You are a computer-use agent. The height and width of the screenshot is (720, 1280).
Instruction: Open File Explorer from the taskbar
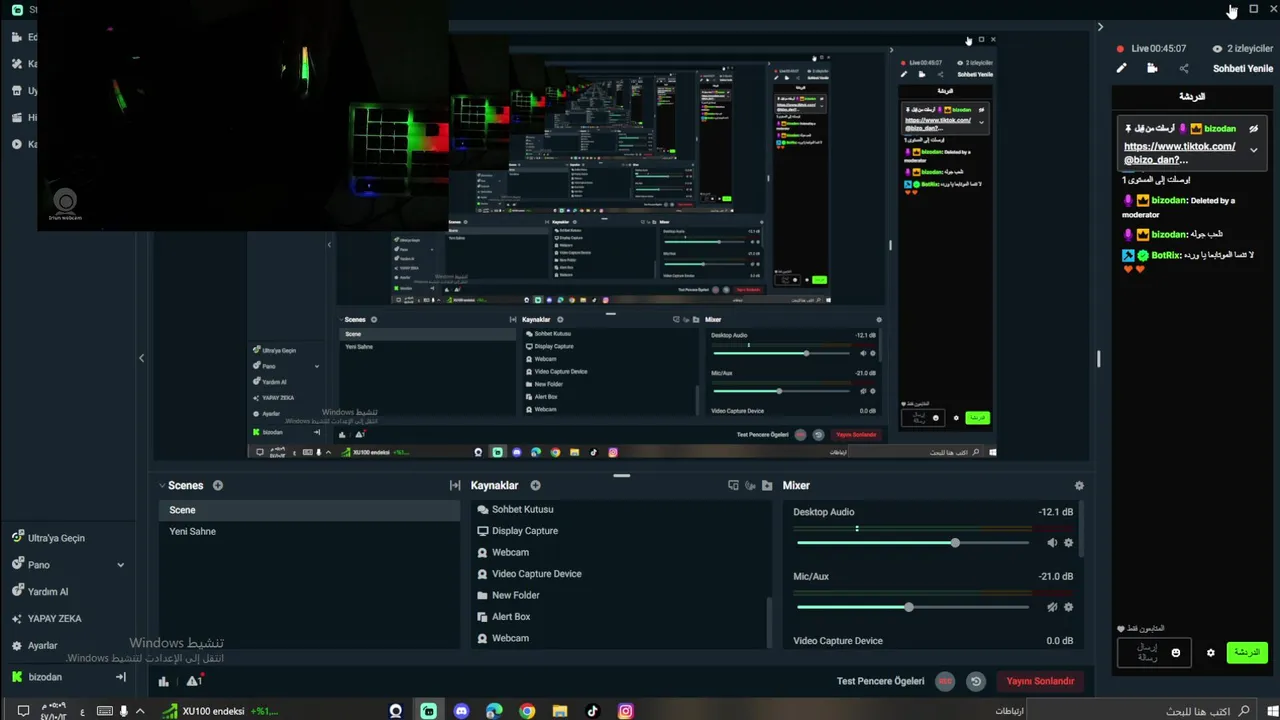point(560,711)
